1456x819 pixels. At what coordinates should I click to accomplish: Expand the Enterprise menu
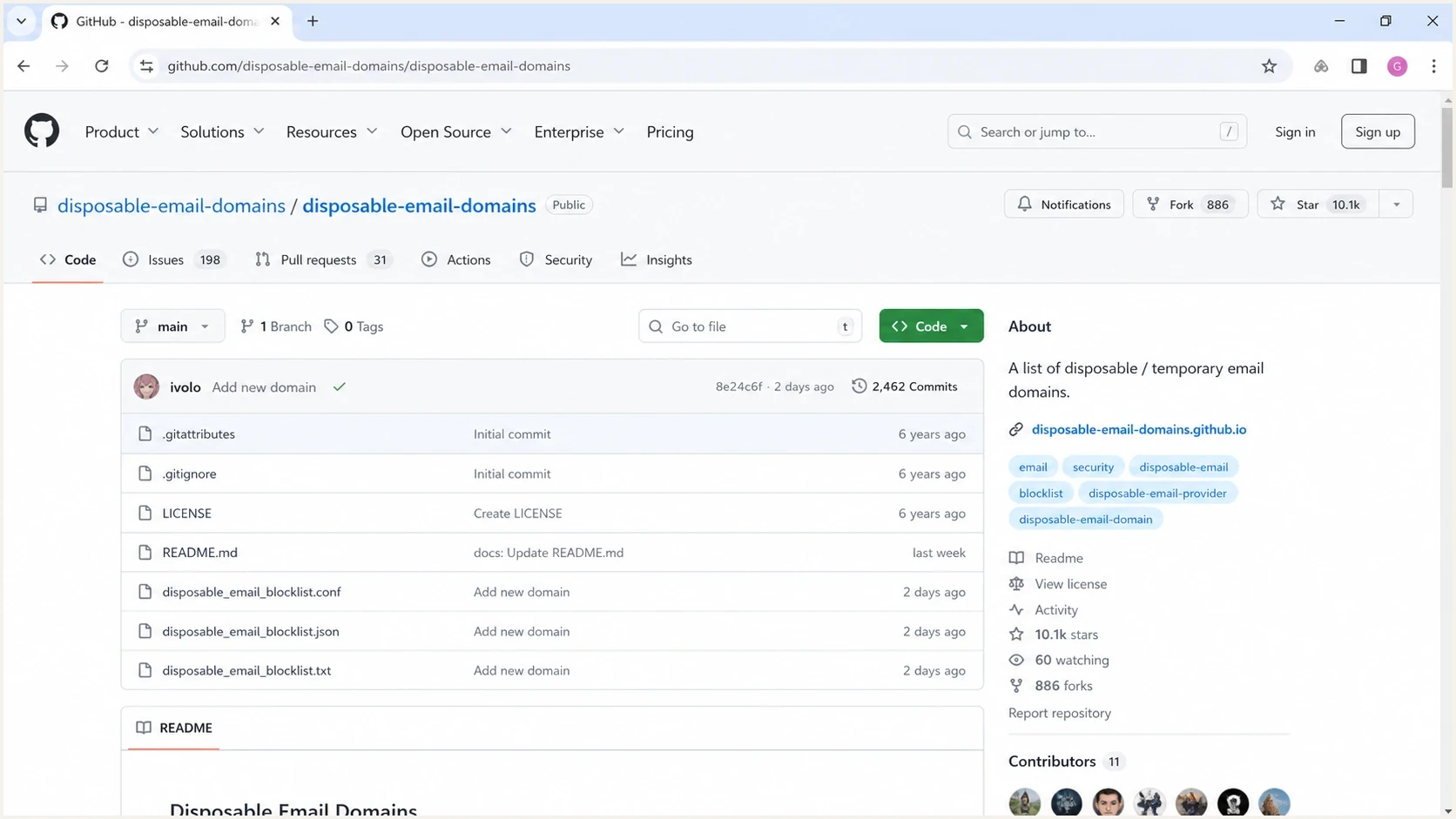579,131
